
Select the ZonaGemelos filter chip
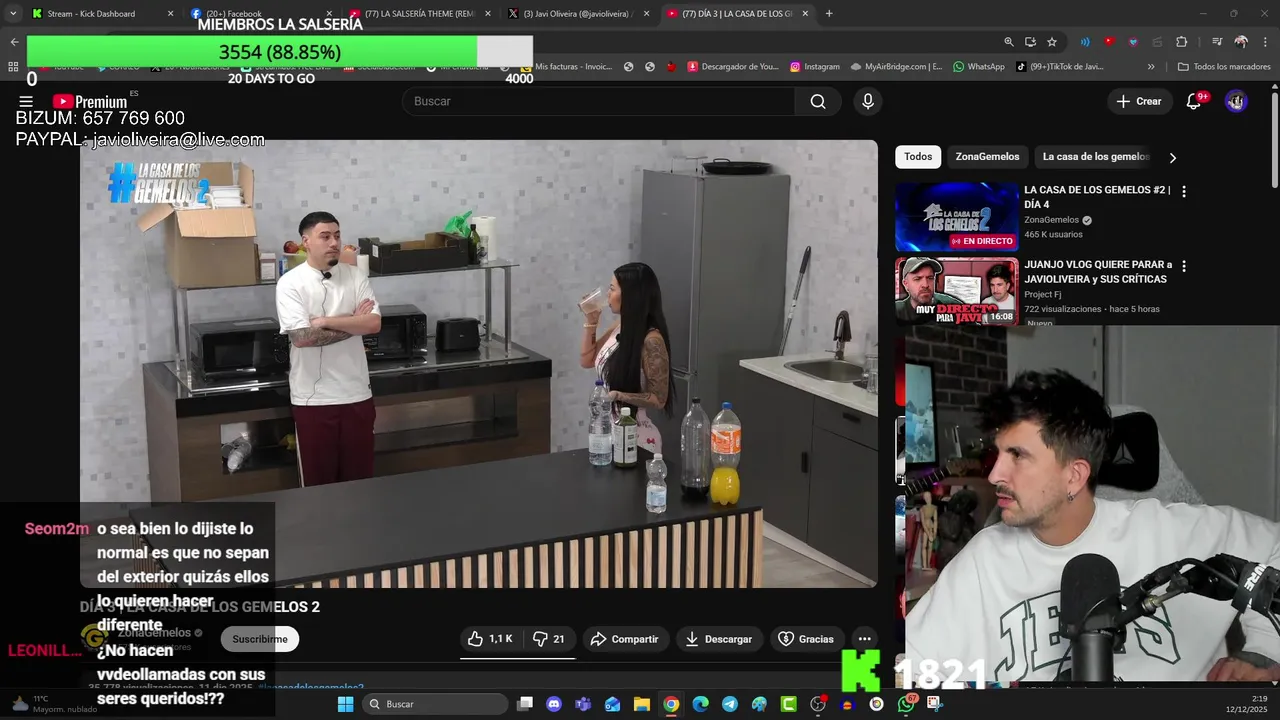(987, 157)
